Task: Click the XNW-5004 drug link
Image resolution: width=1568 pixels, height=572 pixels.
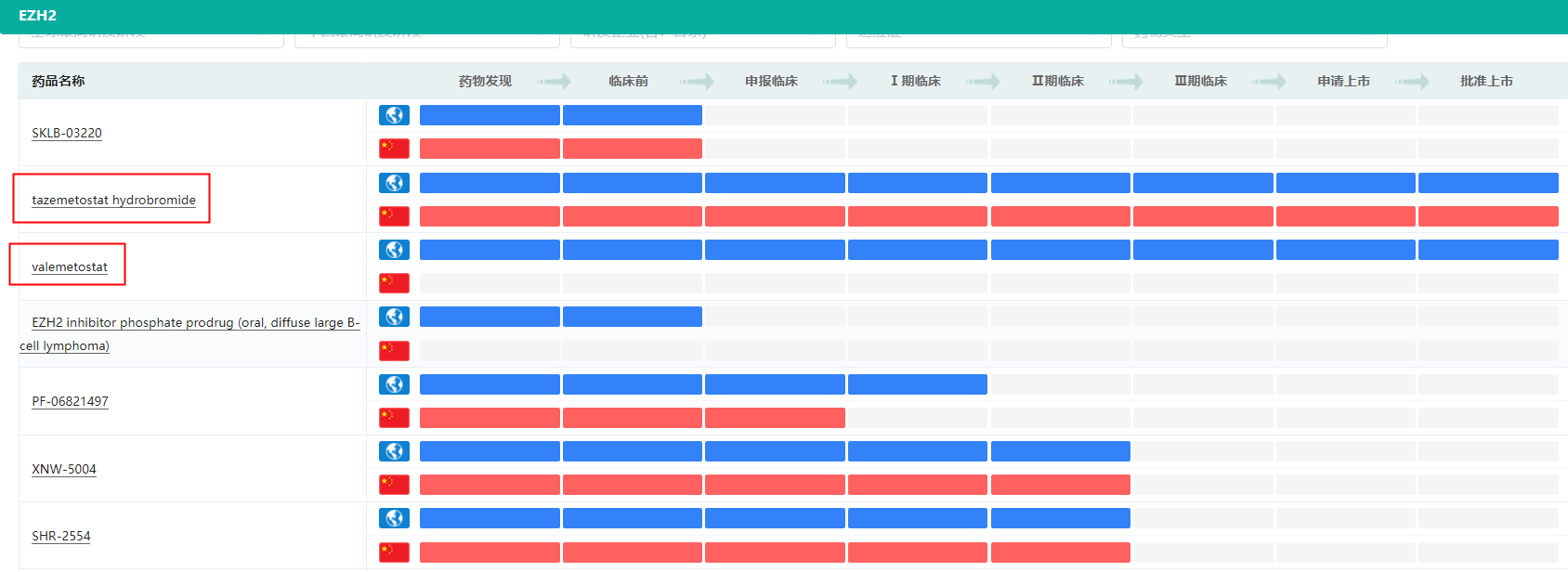Action: click(64, 469)
